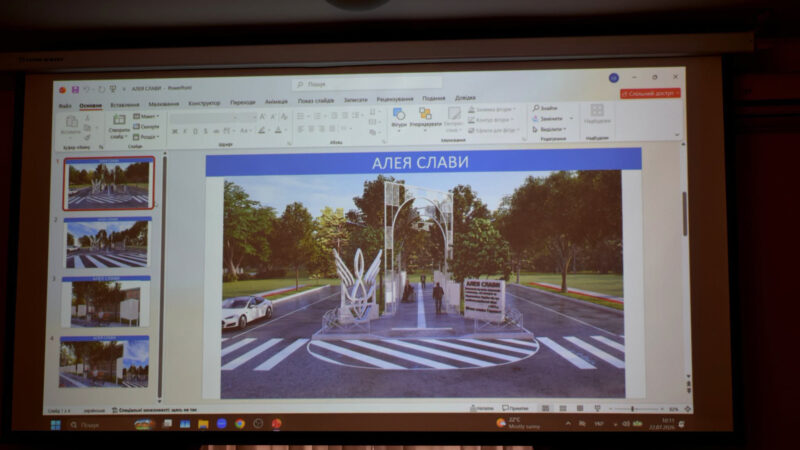Pick text highlight color button

coord(262,131)
